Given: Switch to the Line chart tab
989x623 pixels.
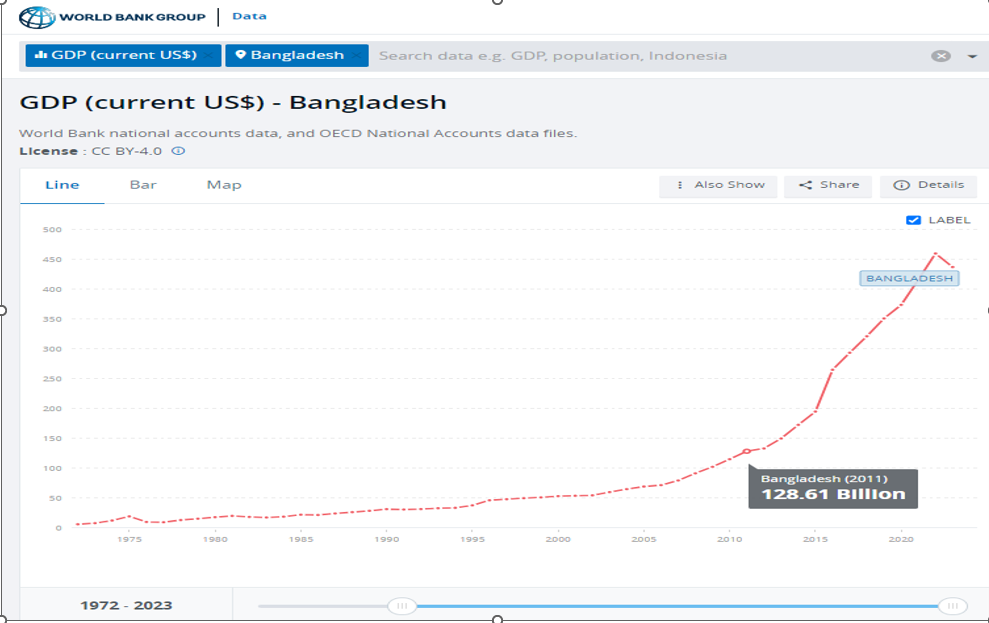Looking at the screenshot, I should [62, 185].
